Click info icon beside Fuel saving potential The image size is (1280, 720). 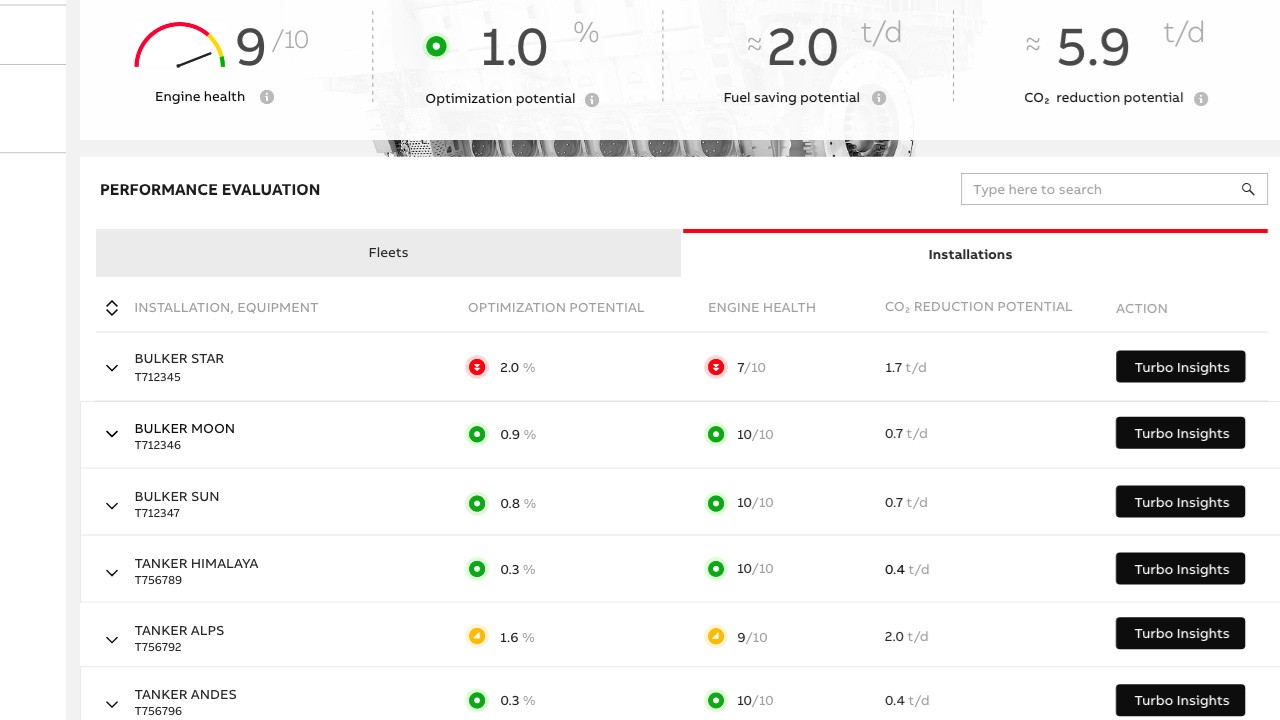point(879,98)
